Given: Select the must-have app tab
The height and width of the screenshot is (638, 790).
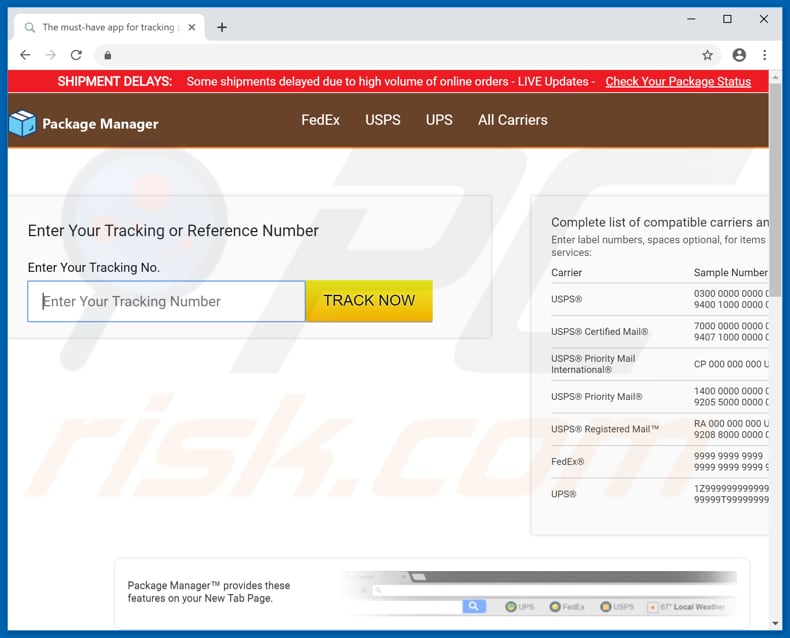Looking at the screenshot, I should [109, 27].
